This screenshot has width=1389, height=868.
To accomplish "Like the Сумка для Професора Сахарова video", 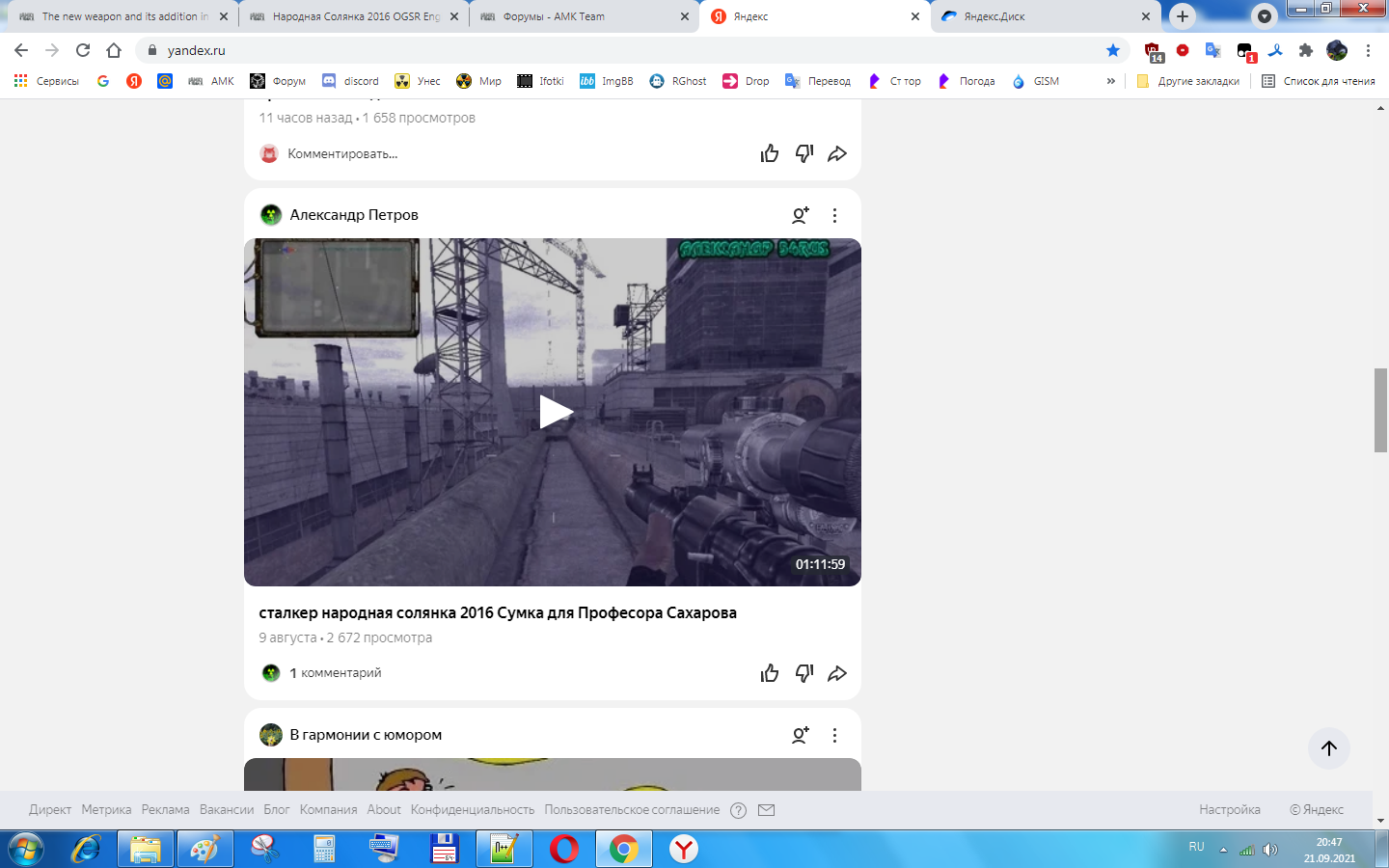I will [769, 673].
